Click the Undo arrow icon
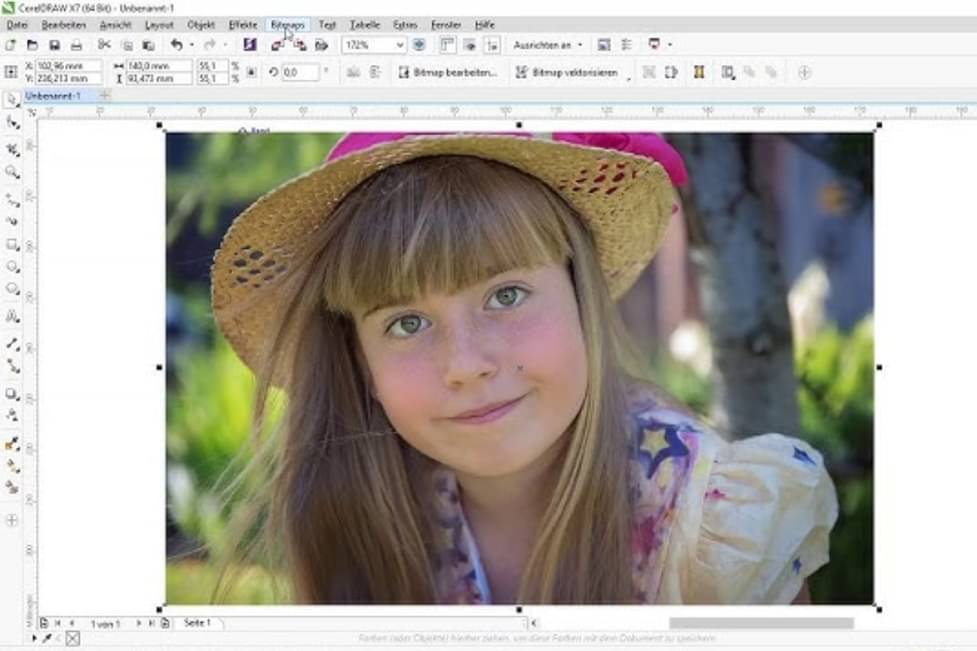Screen dimensions: 977x651 (176, 45)
